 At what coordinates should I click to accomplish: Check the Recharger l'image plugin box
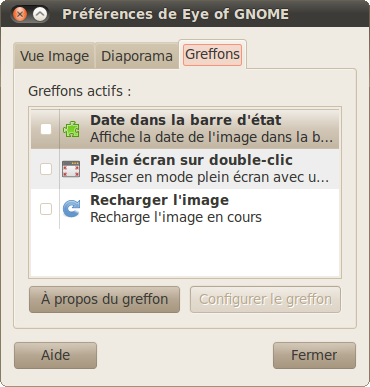pos(46,209)
